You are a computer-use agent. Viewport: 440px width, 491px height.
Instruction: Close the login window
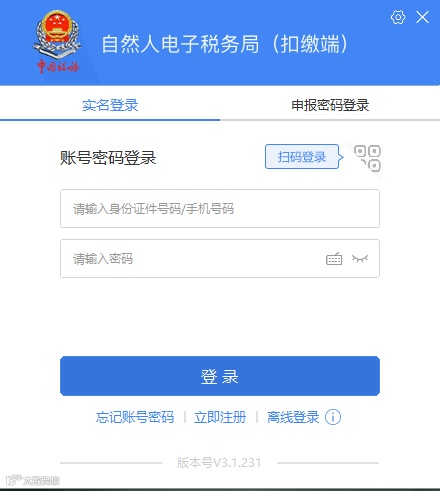422,17
